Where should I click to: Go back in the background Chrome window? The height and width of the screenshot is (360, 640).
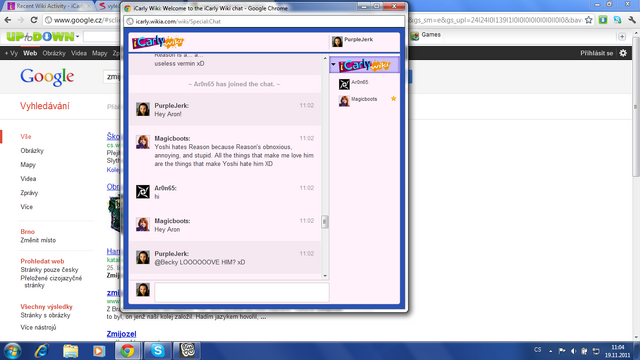coord(8,20)
